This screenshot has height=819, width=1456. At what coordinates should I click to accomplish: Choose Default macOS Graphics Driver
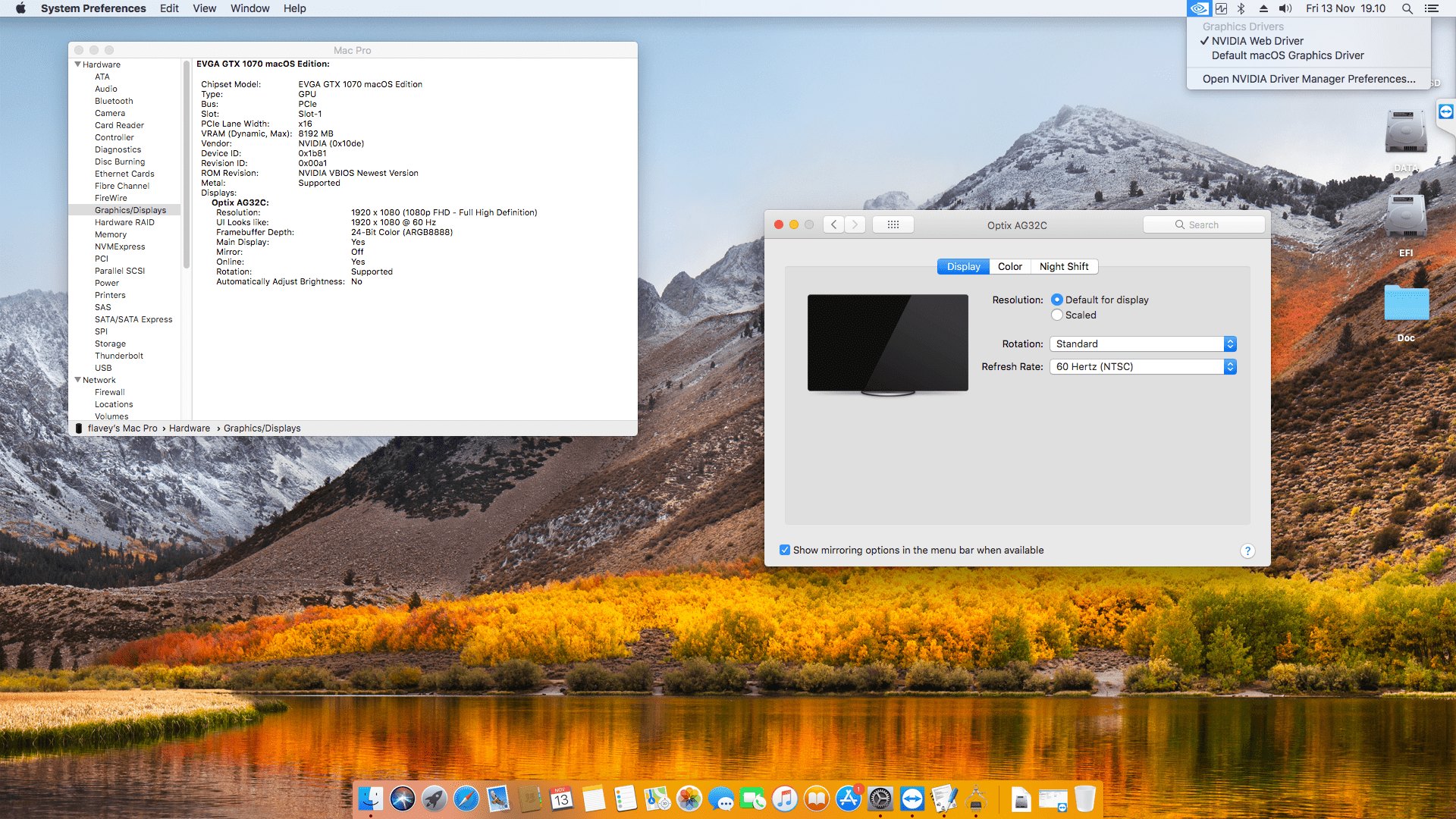(x=1287, y=55)
